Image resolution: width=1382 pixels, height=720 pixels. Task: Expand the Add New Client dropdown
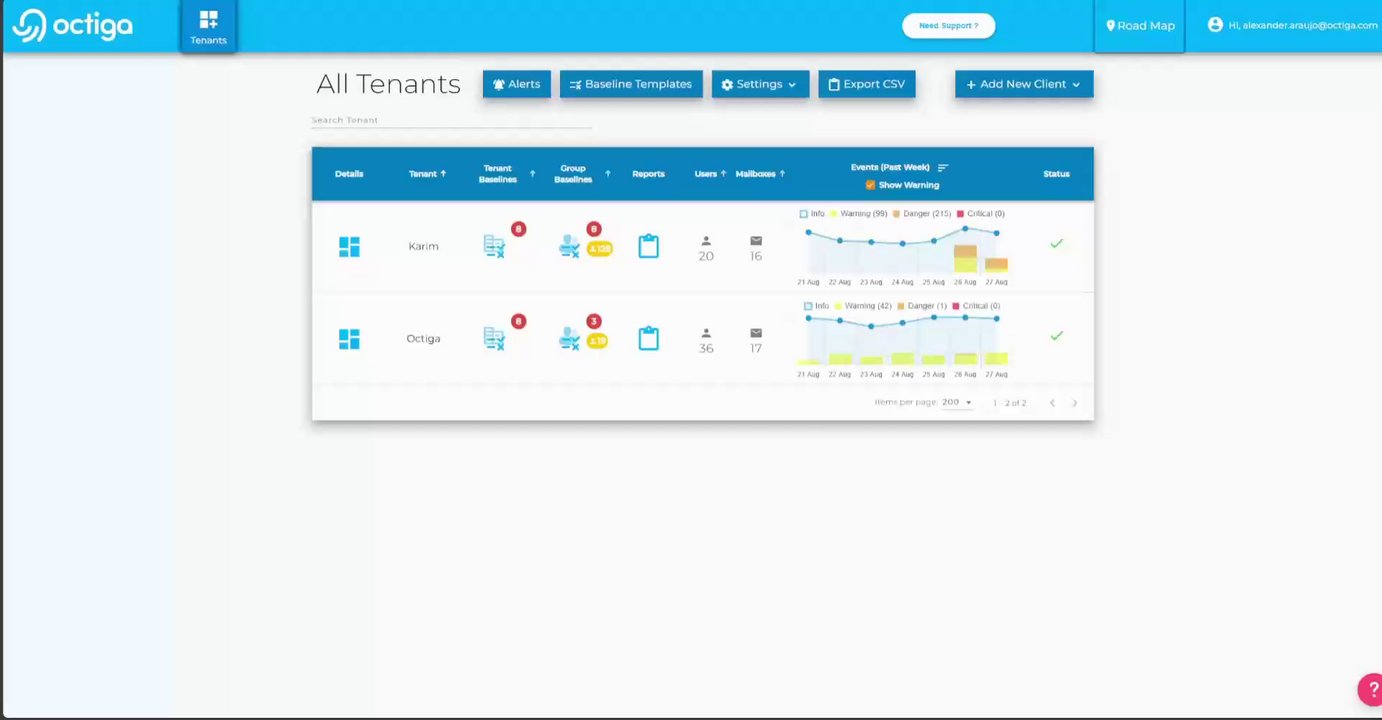click(1024, 84)
